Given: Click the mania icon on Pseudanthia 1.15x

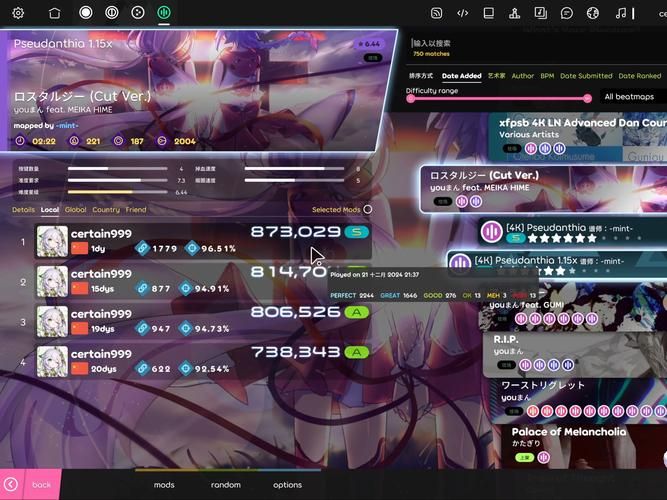Looking at the screenshot, I should point(460,263).
